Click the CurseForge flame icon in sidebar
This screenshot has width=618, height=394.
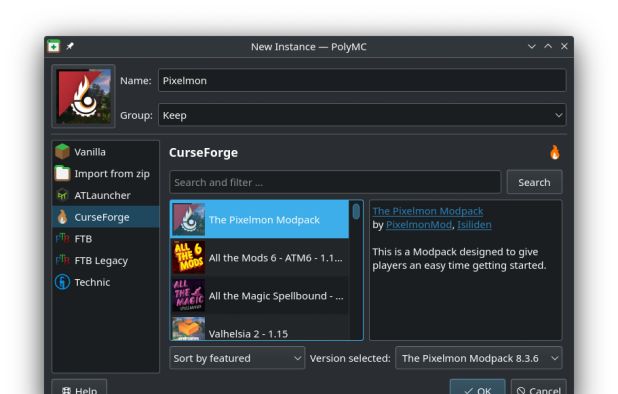pos(62,217)
